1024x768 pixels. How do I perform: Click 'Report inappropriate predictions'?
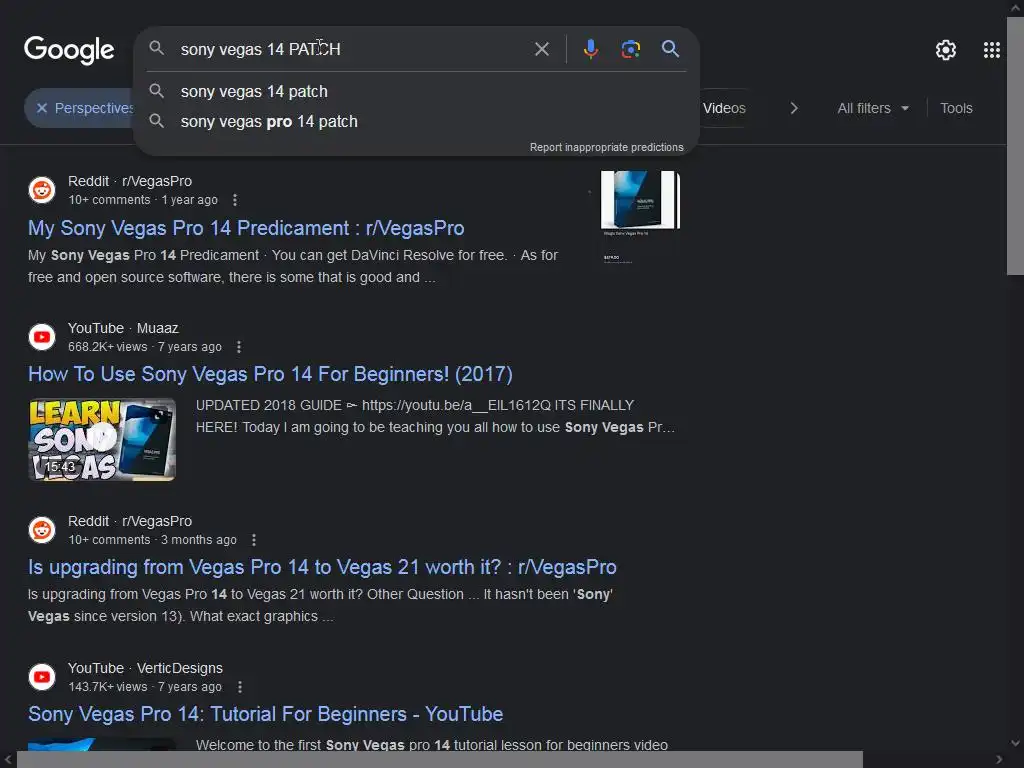click(x=606, y=147)
